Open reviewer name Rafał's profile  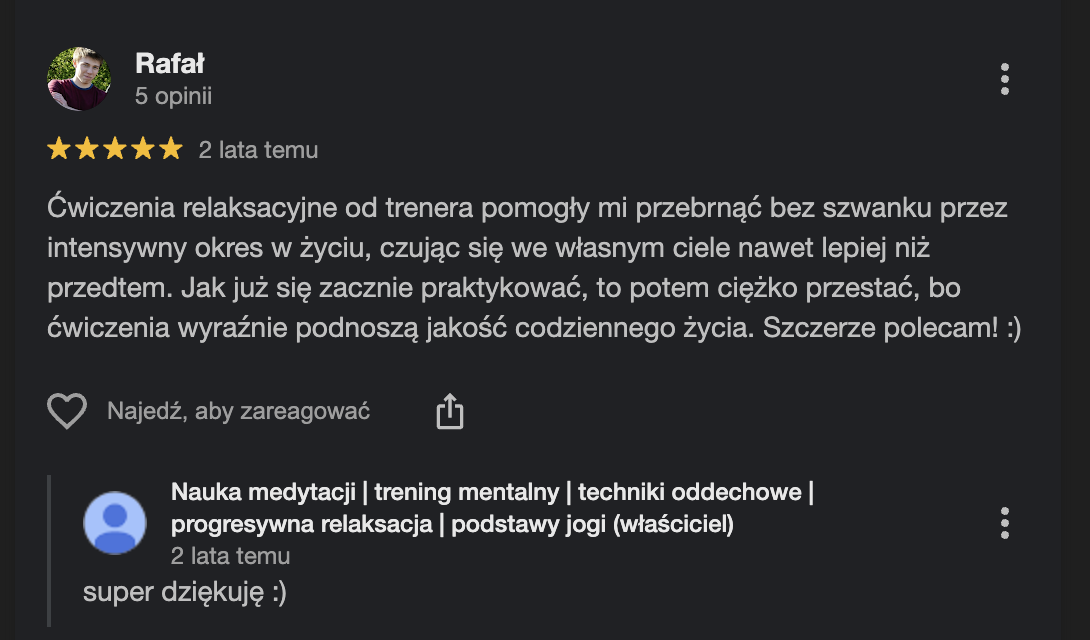tap(170, 64)
